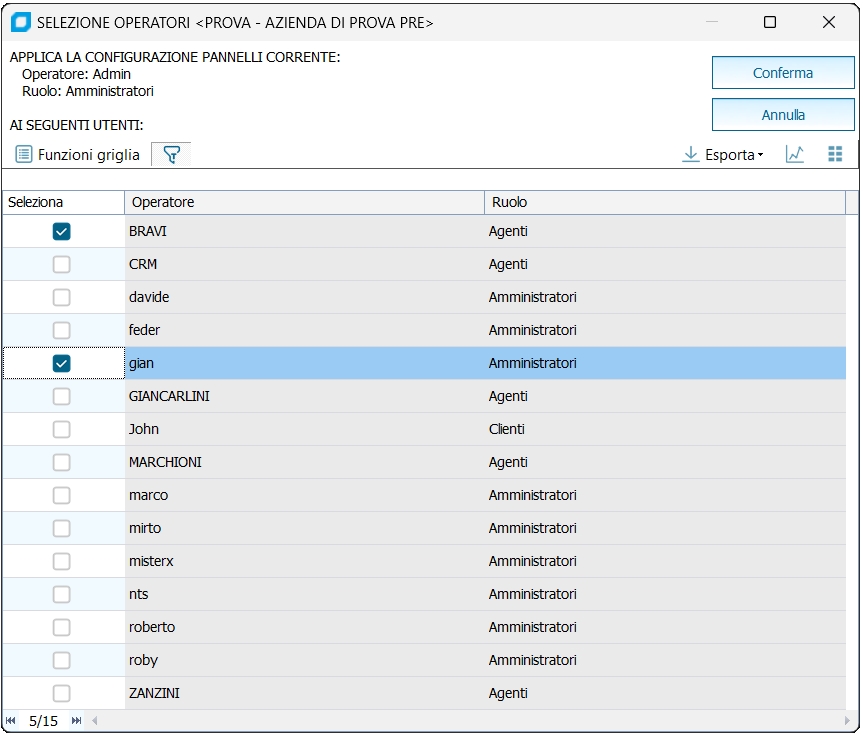Open the Funzioni griglia menu
The height and width of the screenshot is (734, 863).
[x=78, y=155]
